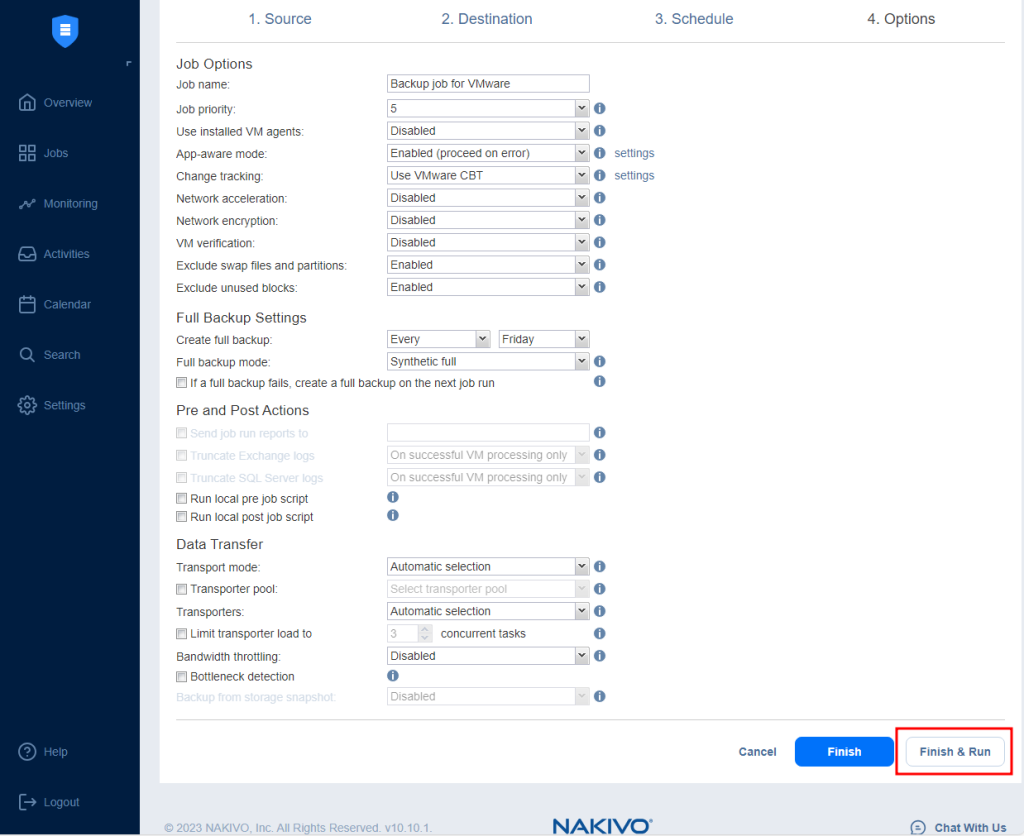1024x836 pixels.
Task: Click the Chat With Us bubble icon
Action: pyautogui.click(x=918, y=828)
